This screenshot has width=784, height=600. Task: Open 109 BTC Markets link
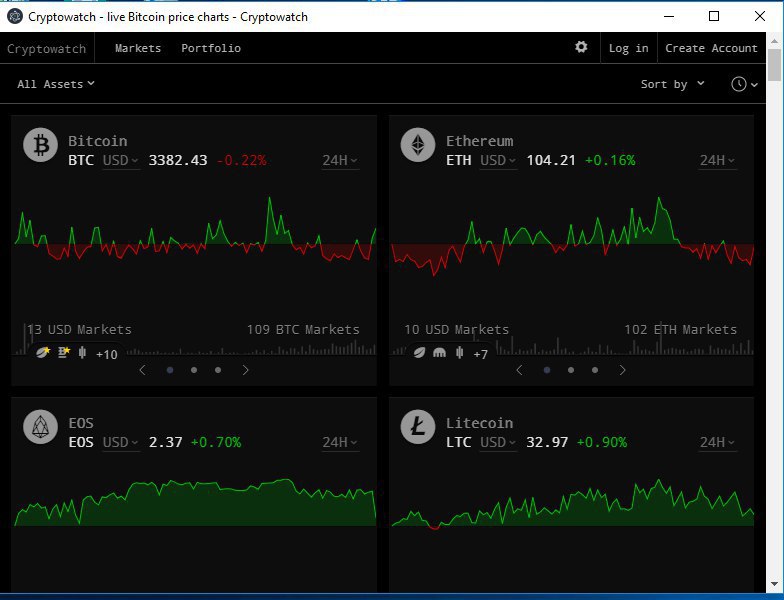click(x=303, y=330)
